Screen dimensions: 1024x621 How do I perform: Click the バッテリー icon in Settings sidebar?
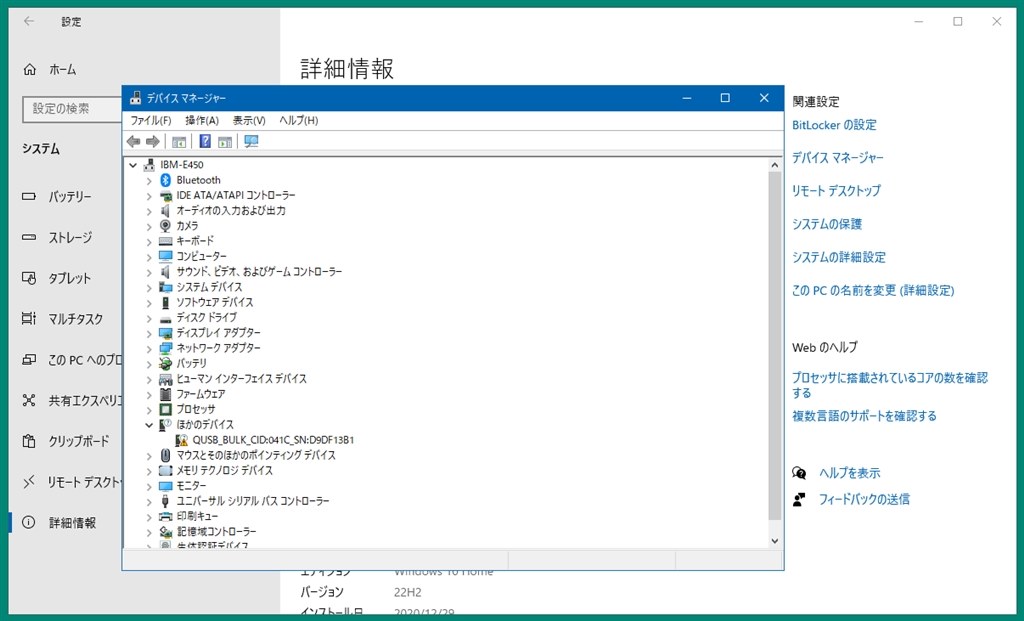29,197
